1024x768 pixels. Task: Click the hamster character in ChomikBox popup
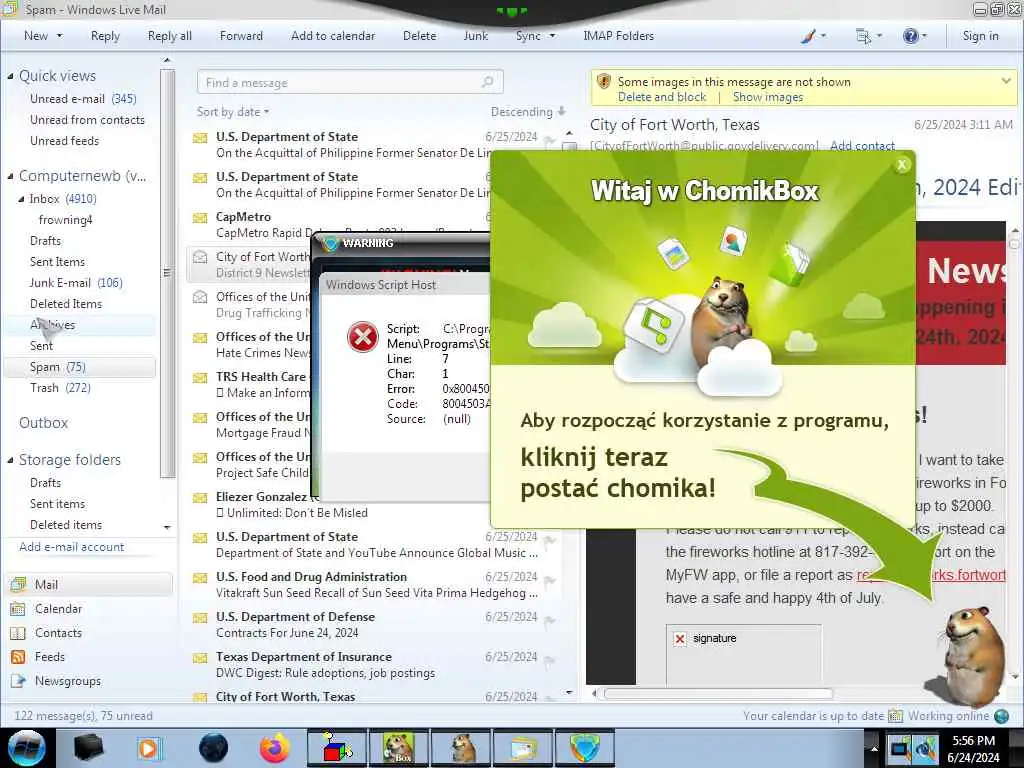coord(722,319)
